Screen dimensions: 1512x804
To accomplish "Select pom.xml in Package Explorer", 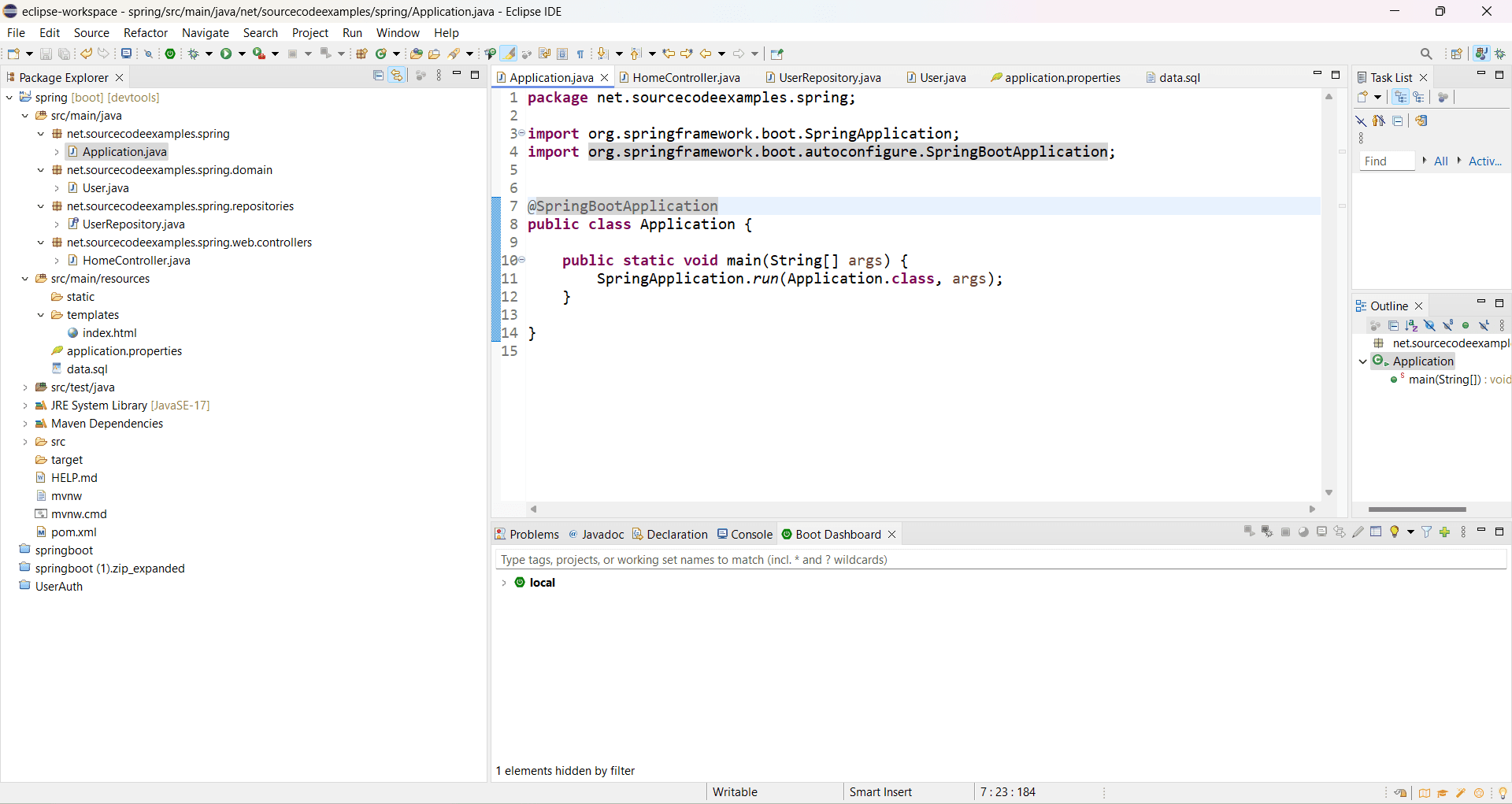I will click(74, 532).
